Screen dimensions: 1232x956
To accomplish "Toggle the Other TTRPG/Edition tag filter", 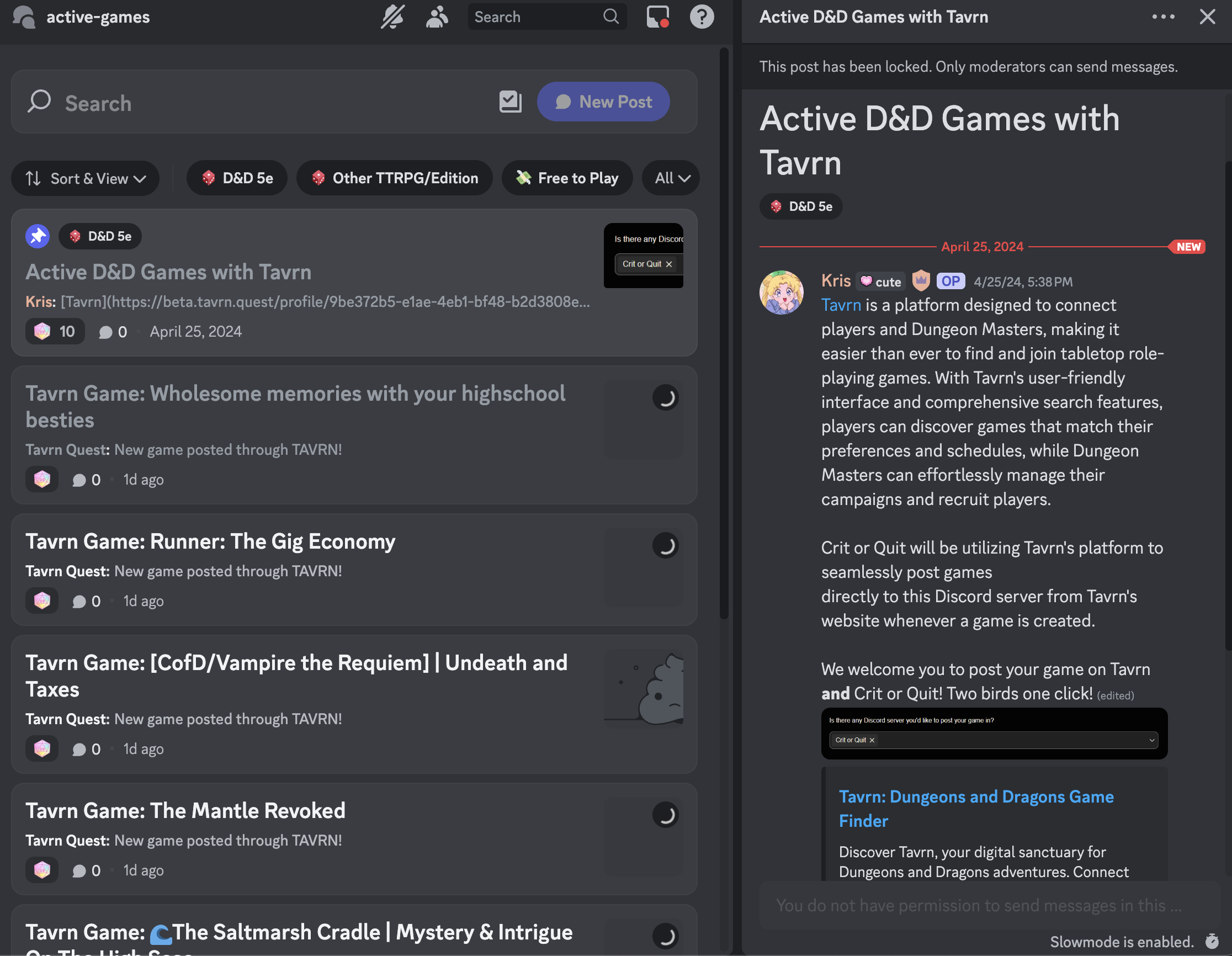I will [394, 178].
